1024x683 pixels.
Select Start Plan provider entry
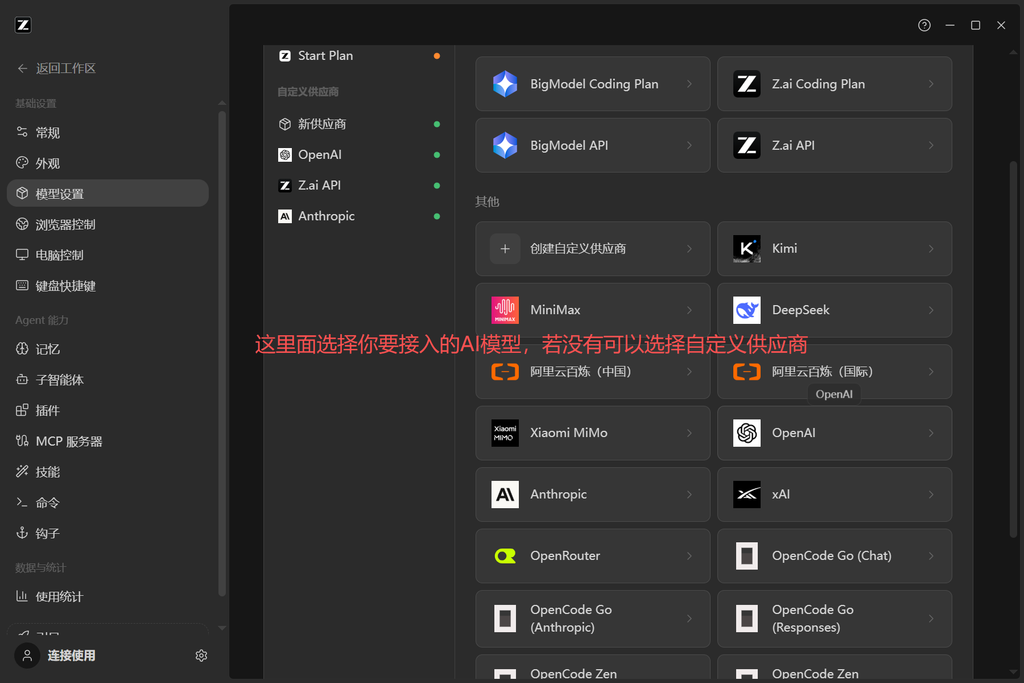(359, 56)
